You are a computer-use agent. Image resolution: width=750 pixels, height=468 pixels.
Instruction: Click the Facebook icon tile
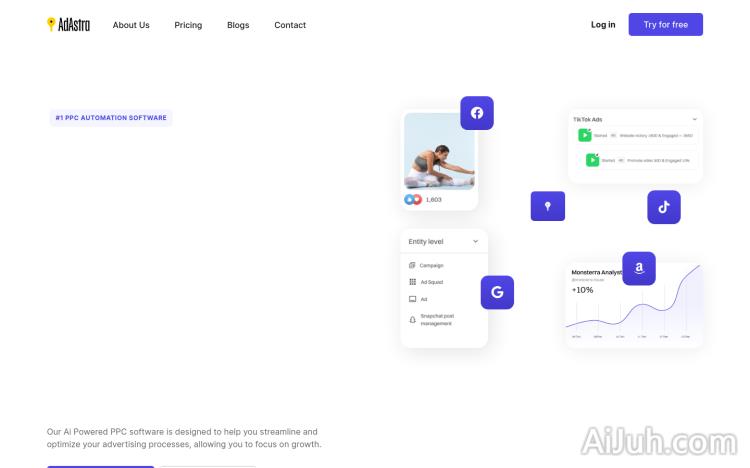pos(477,113)
